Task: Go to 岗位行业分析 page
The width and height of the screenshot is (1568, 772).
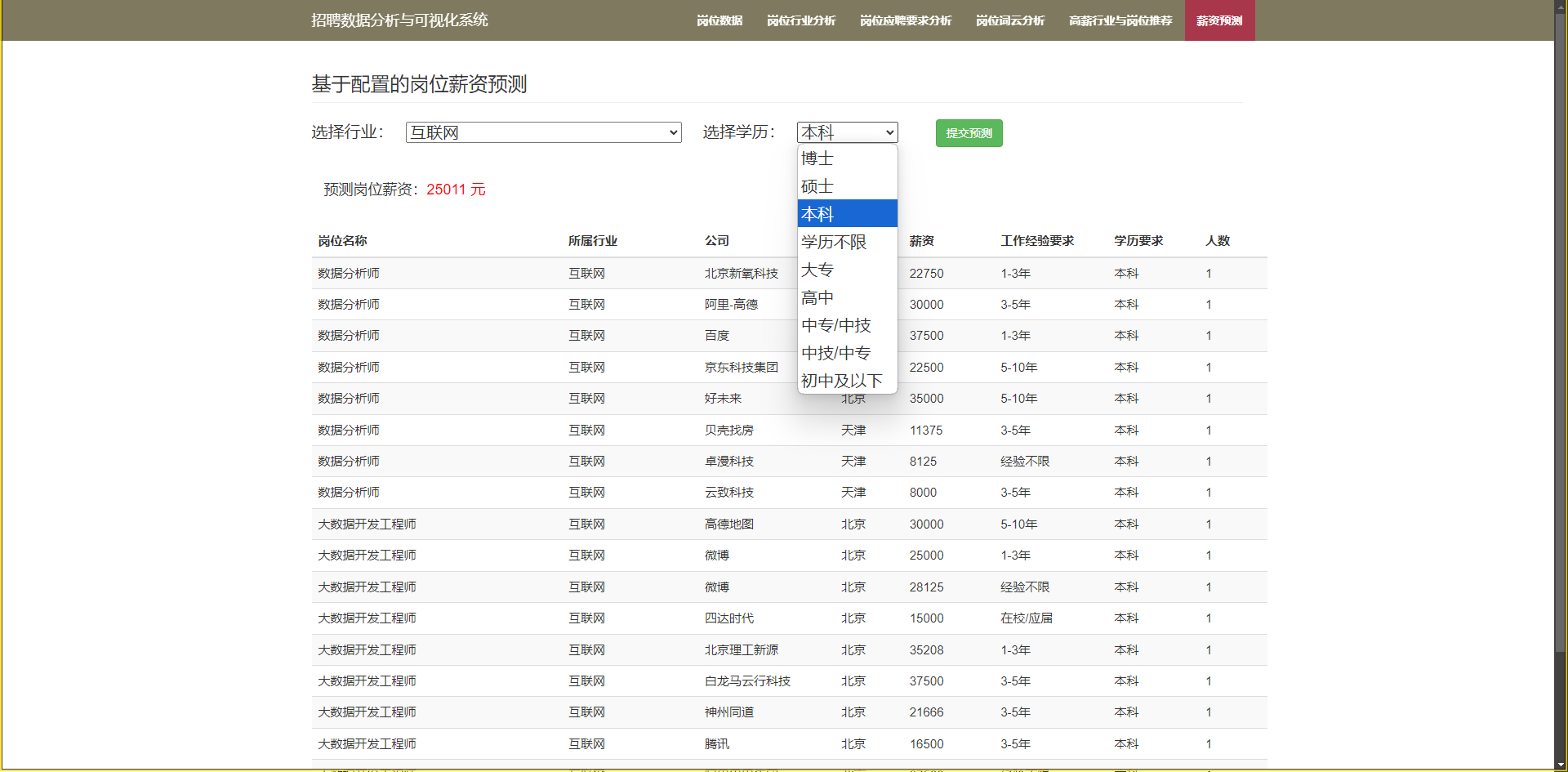Action: click(x=800, y=20)
